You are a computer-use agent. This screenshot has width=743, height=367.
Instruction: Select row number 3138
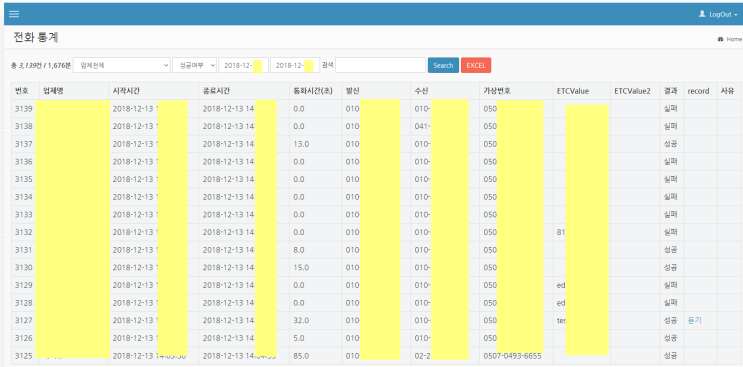tap(24, 126)
